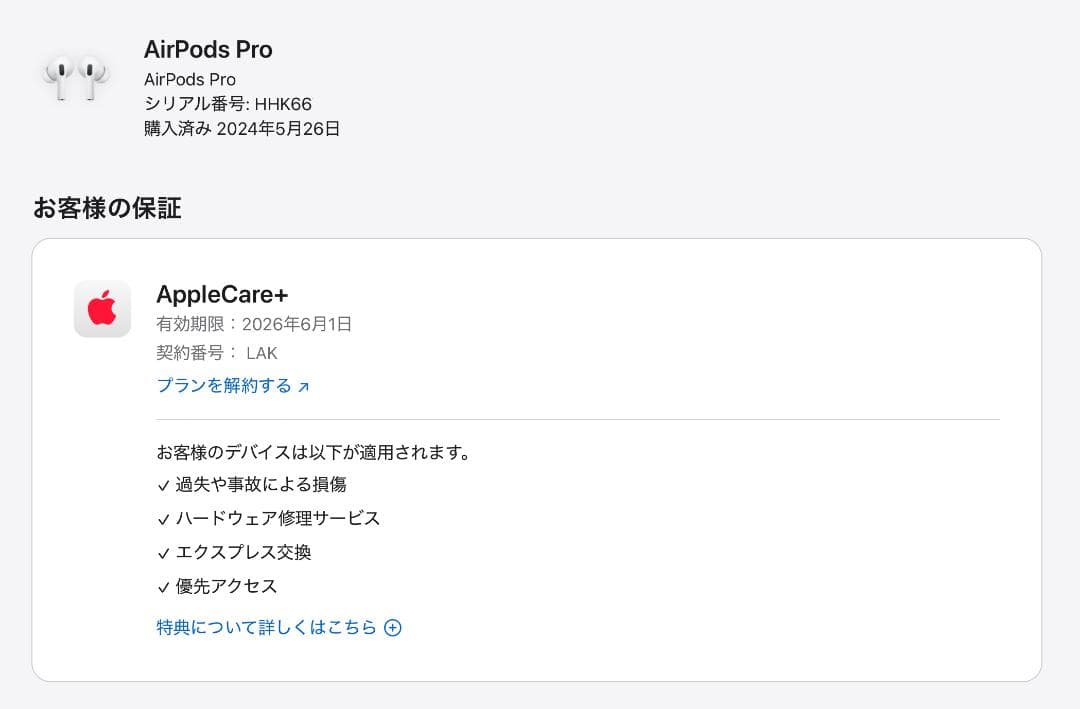
Task: Click the checkmark next to 過失や事故による損傷
Action: [x=163, y=483]
